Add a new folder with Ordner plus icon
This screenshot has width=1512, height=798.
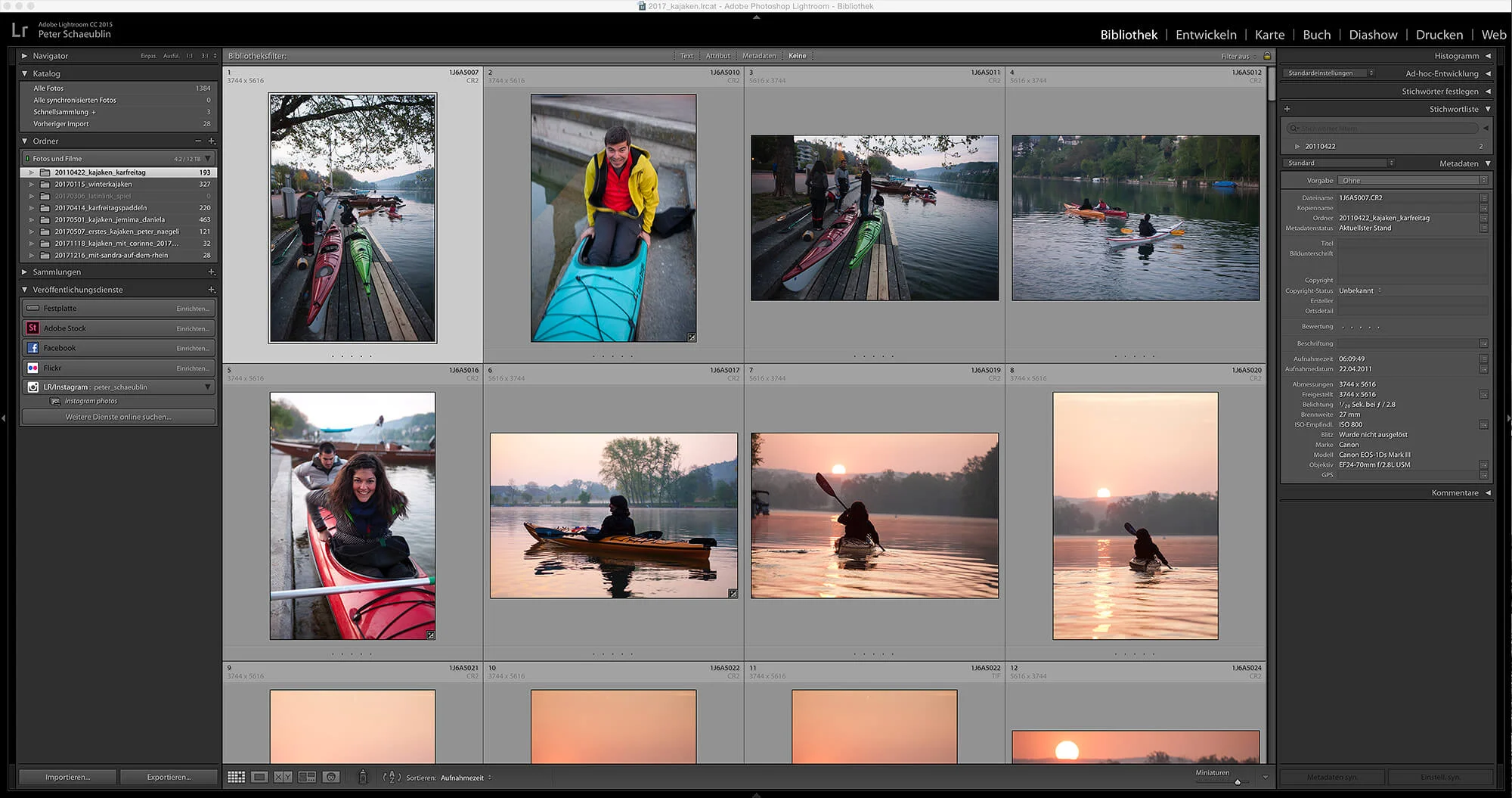(x=211, y=141)
